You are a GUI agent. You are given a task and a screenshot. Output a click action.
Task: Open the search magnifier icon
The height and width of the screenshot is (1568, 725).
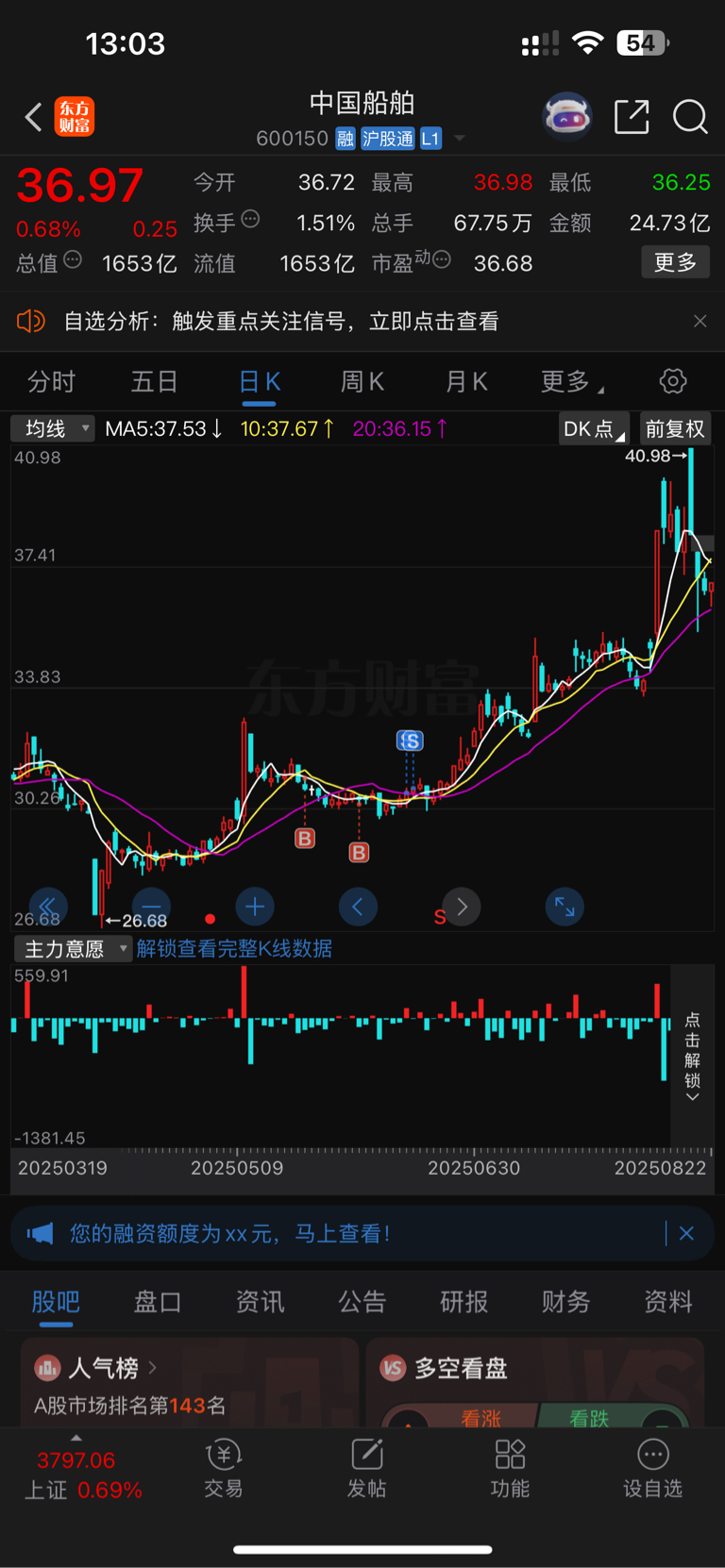click(x=690, y=117)
